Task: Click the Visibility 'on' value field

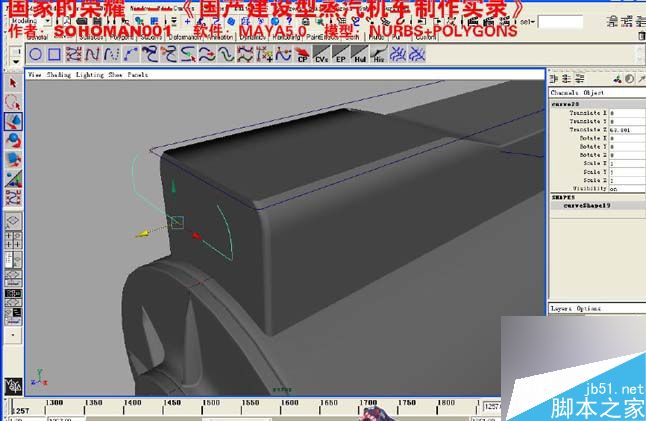Action: [627, 189]
